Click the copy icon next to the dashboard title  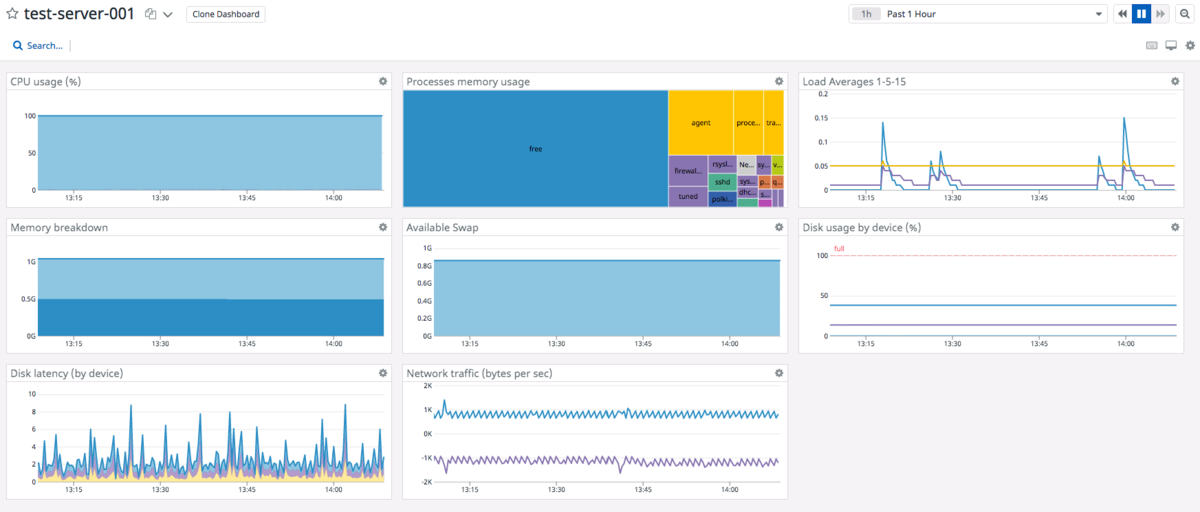pos(150,14)
